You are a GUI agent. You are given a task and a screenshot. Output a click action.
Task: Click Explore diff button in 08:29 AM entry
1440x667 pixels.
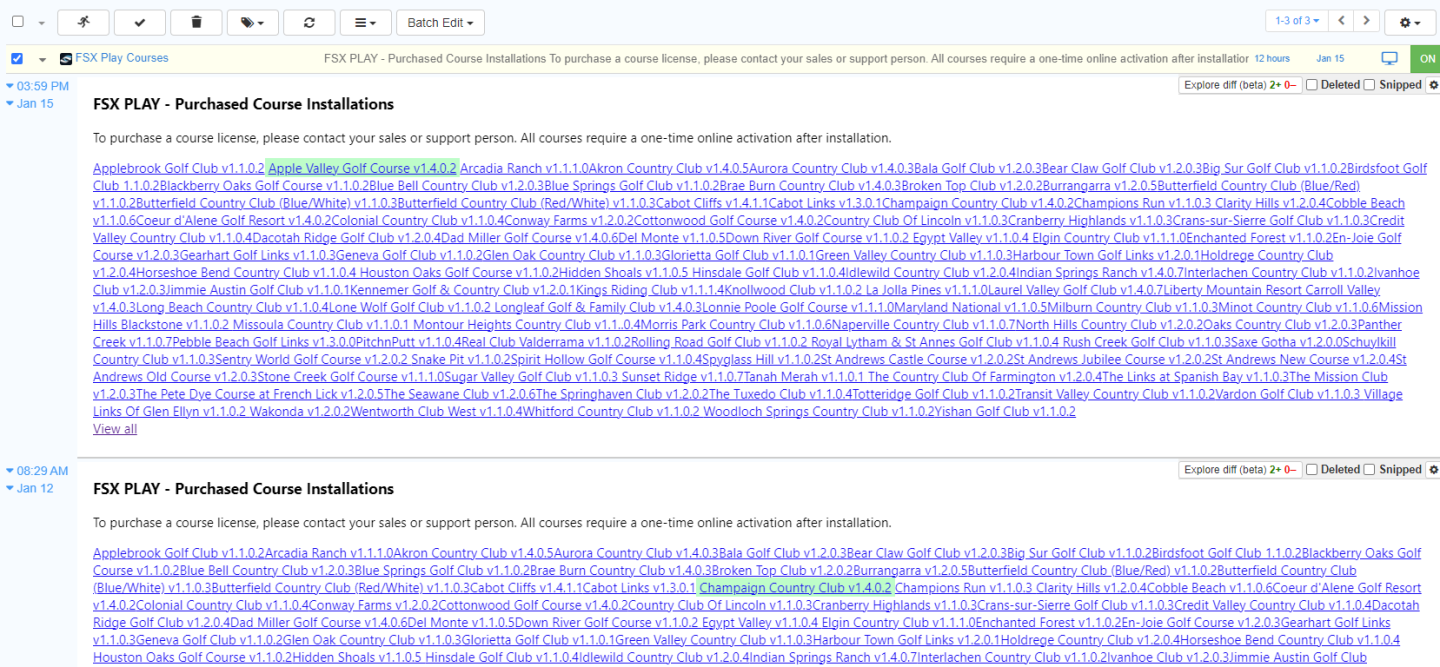click(x=1240, y=470)
